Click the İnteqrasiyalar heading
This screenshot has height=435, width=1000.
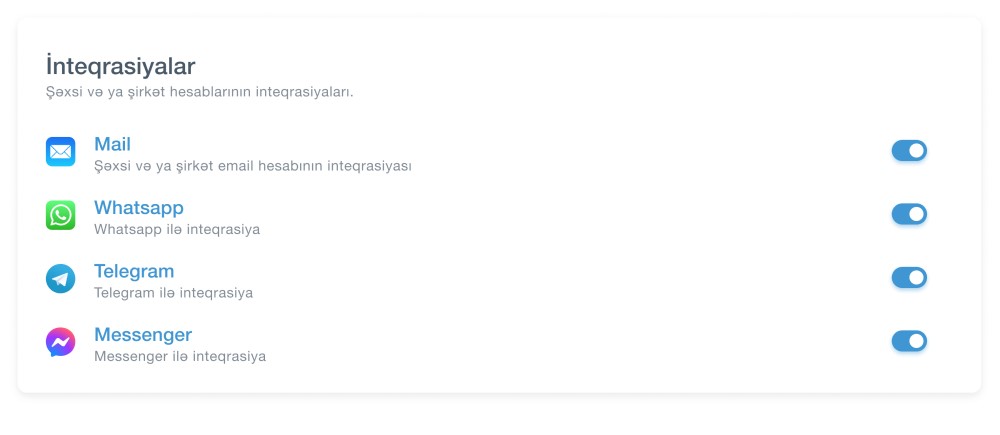120,66
